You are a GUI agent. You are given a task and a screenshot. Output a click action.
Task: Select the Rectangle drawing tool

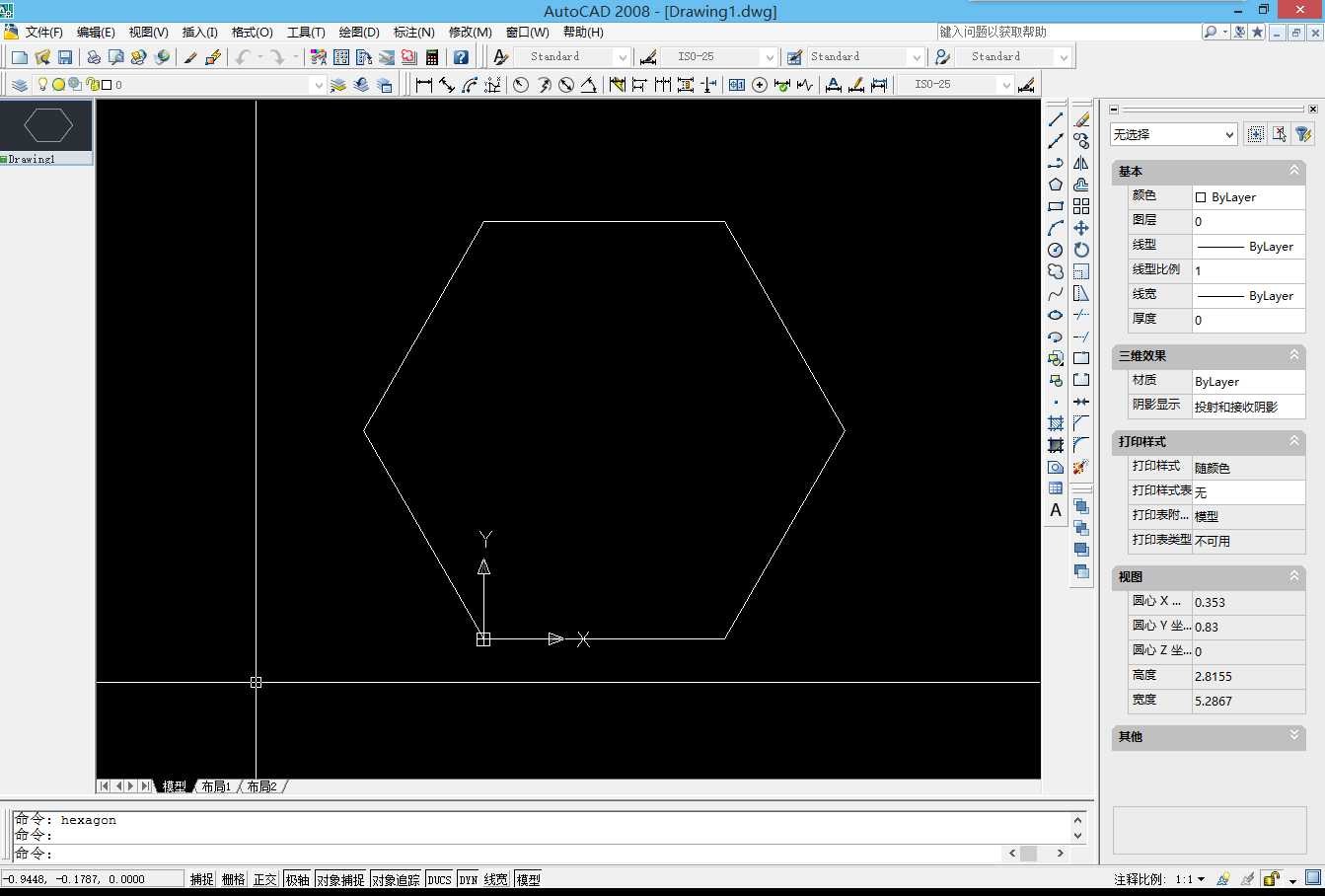[1056, 206]
